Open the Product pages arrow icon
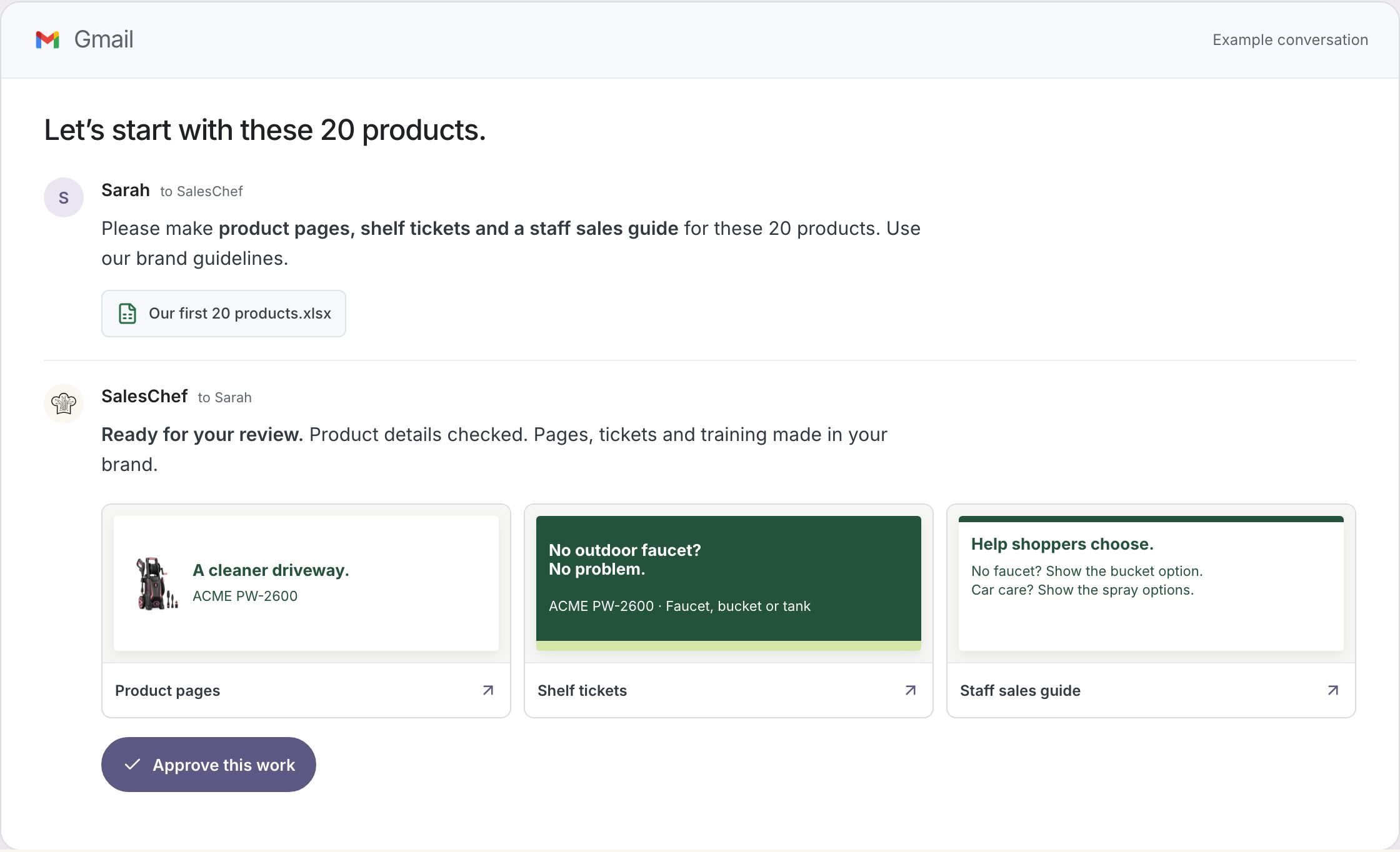 tap(488, 690)
